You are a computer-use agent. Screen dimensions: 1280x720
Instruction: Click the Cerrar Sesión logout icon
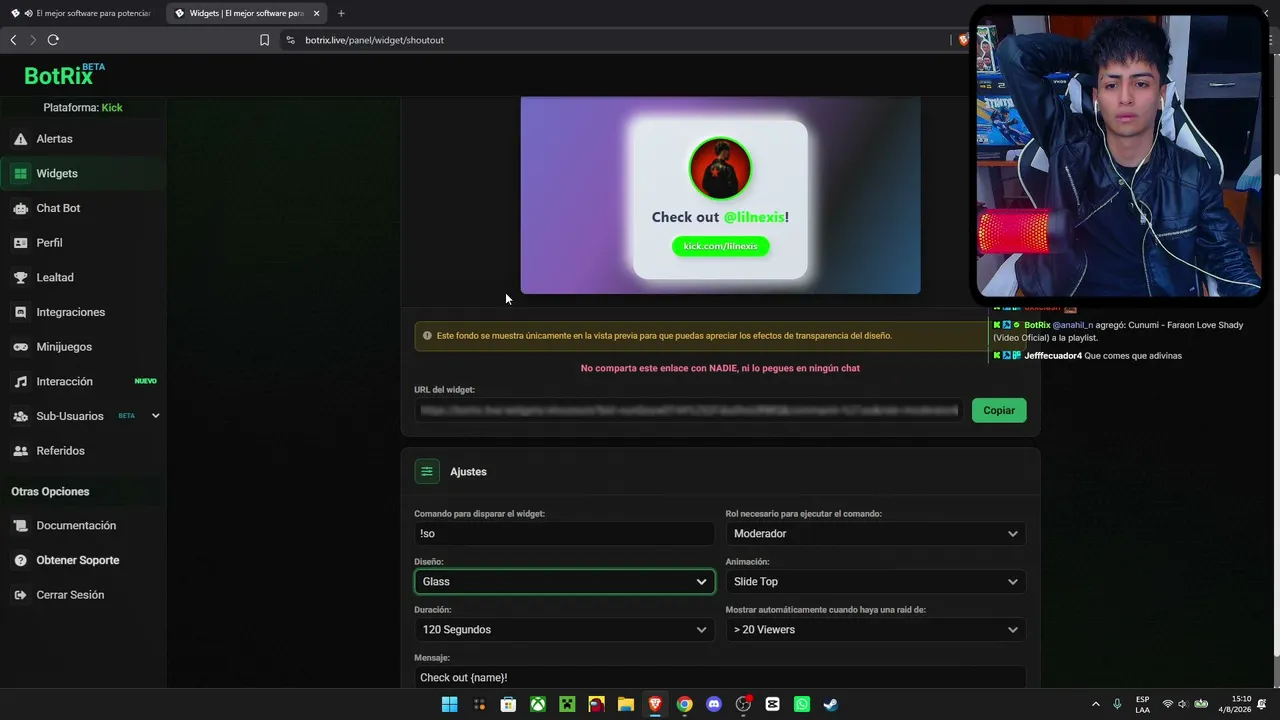tap(20, 595)
